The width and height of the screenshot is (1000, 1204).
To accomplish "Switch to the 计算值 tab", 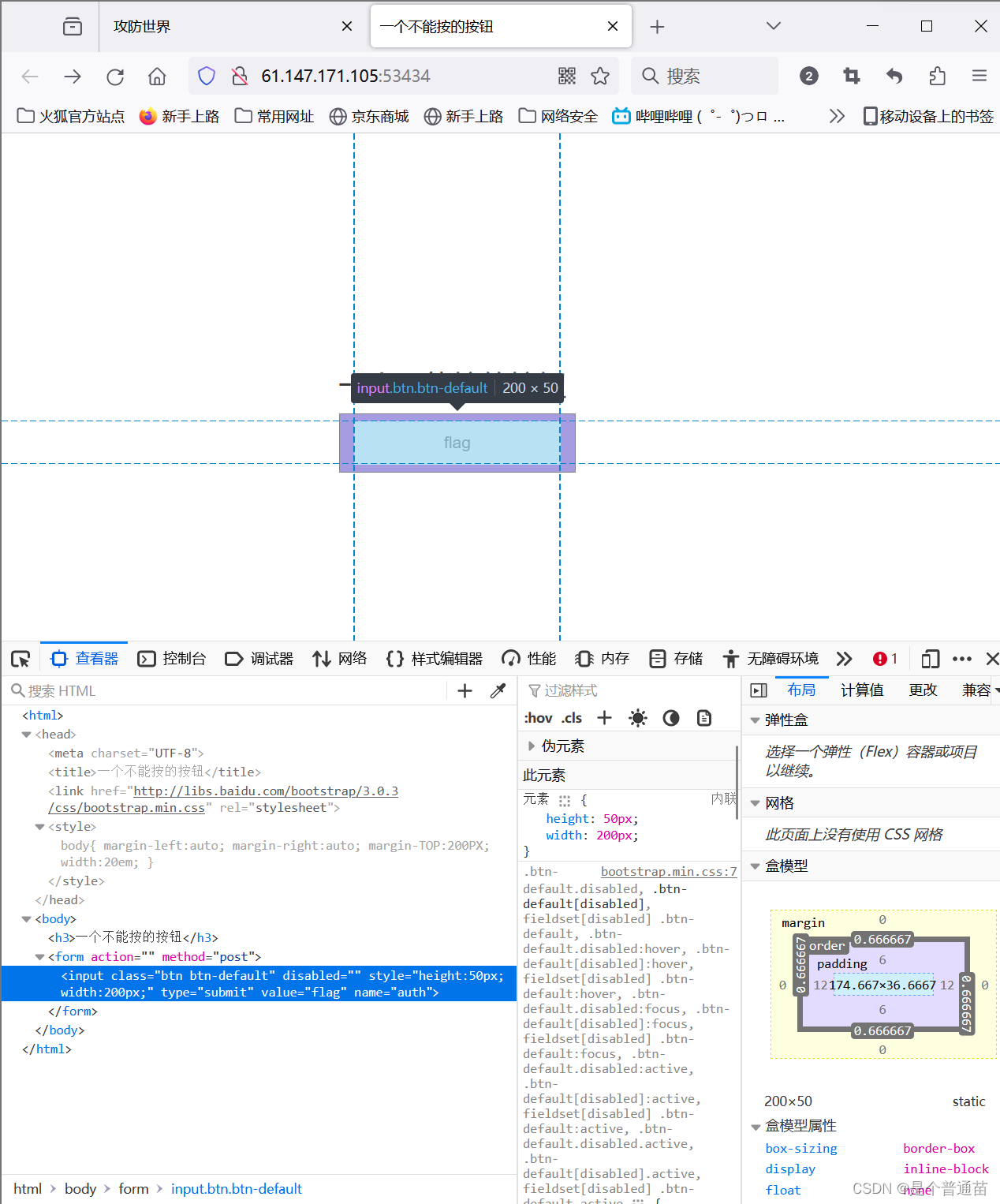I will 861,690.
